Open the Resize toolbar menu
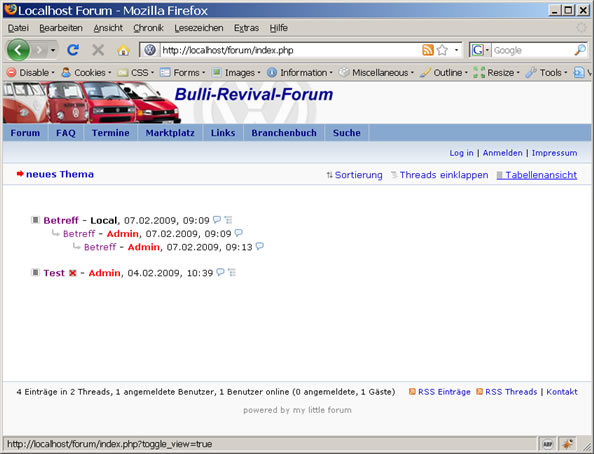This screenshot has height=454, width=594. pyautogui.click(x=497, y=72)
